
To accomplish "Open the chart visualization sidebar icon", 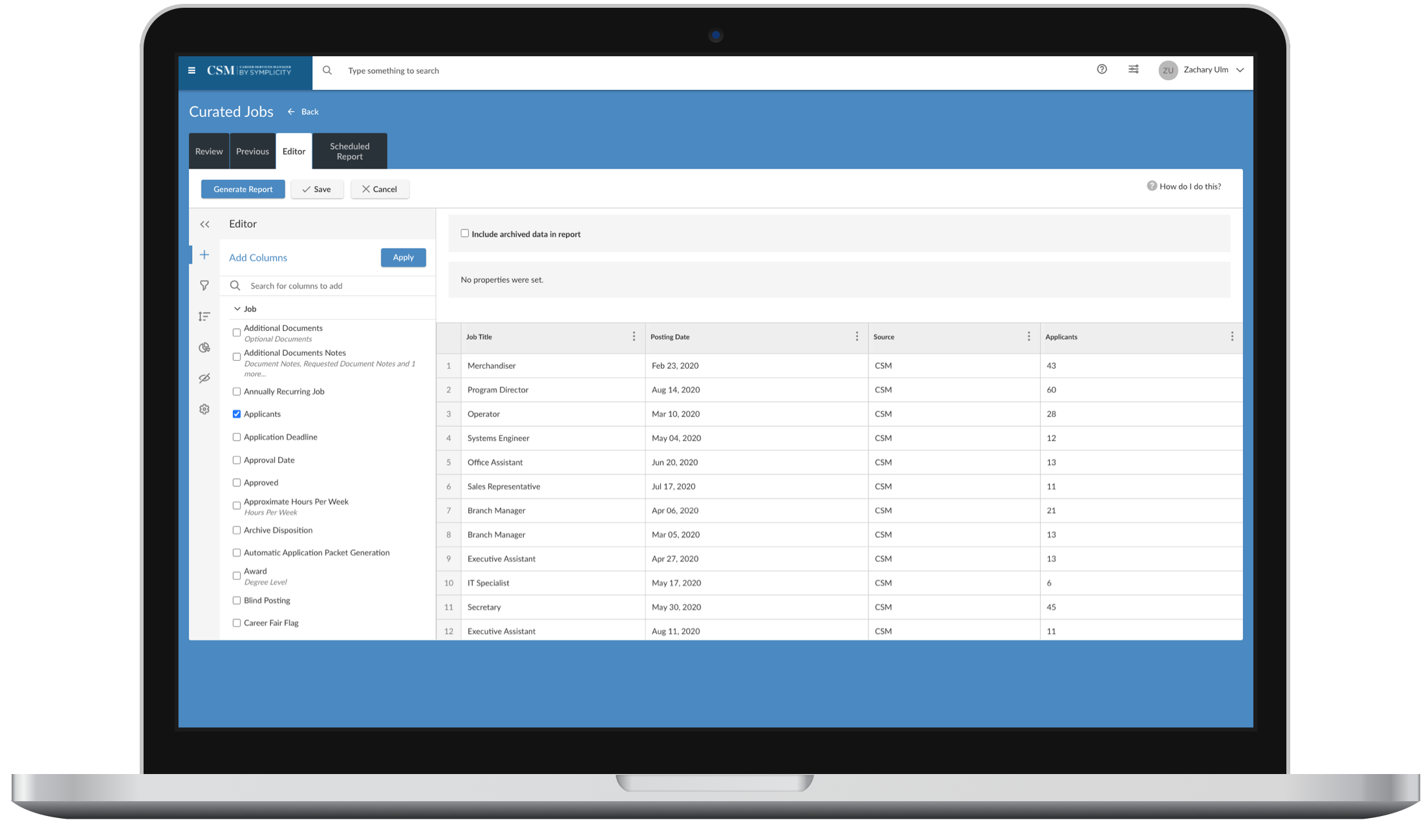I will (204, 347).
